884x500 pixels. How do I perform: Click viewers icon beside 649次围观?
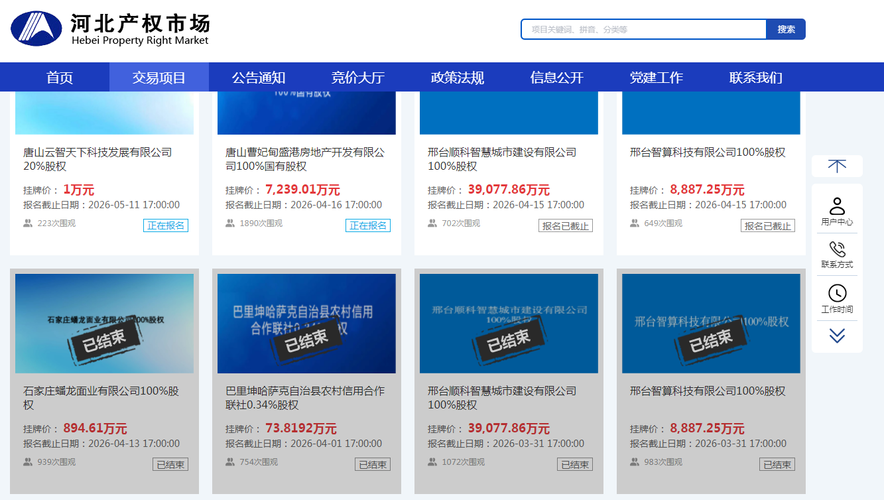pos(635,223)
